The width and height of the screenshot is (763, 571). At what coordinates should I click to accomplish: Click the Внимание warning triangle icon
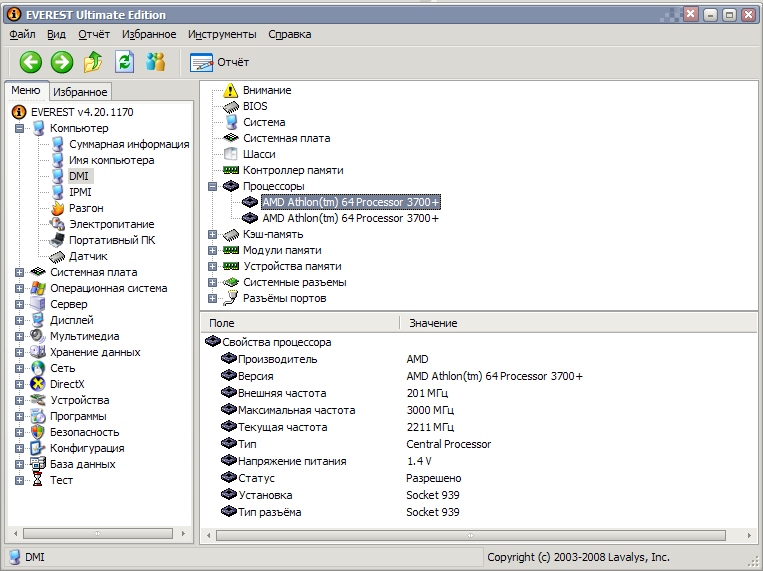231,90
